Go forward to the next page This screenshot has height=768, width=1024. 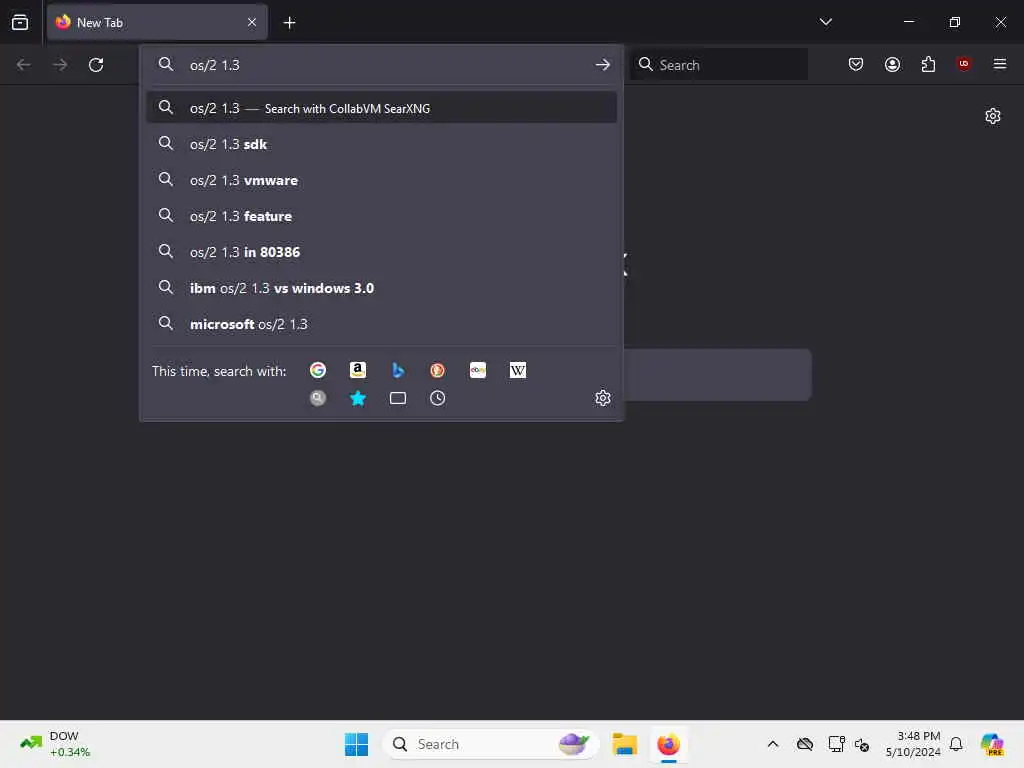60,65
